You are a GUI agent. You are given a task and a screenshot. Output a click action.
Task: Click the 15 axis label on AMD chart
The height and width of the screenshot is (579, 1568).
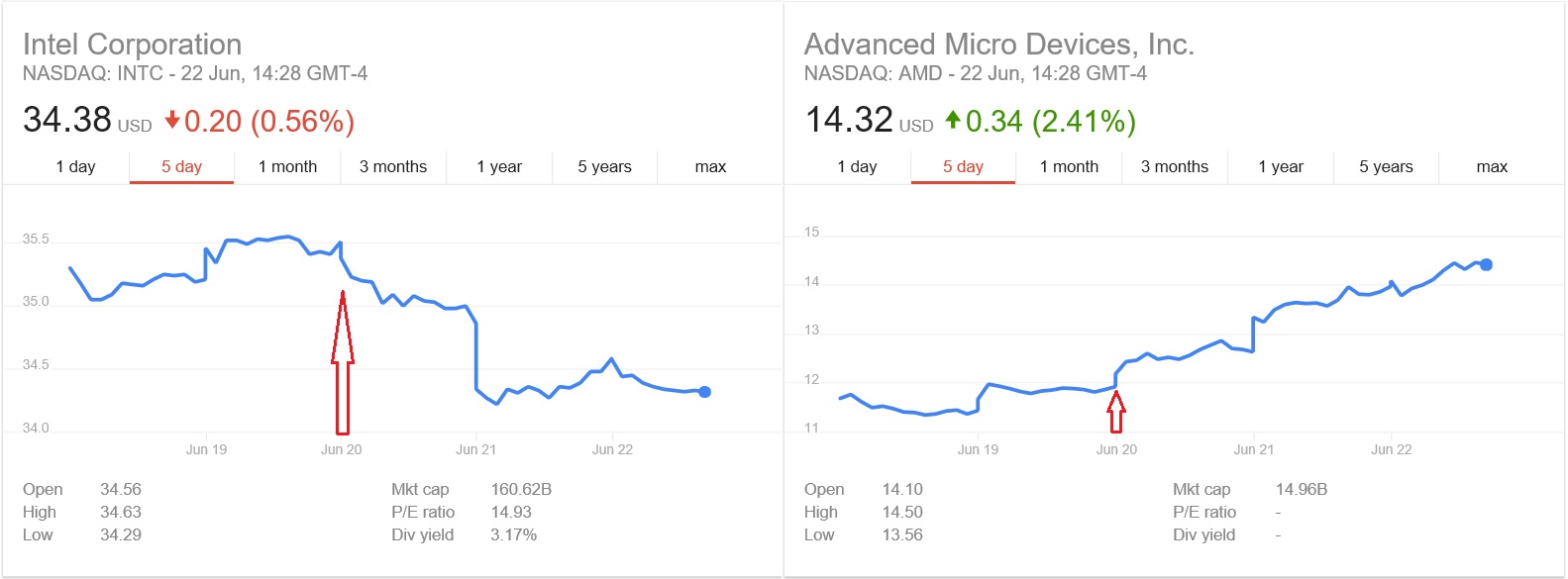[812, 232]
